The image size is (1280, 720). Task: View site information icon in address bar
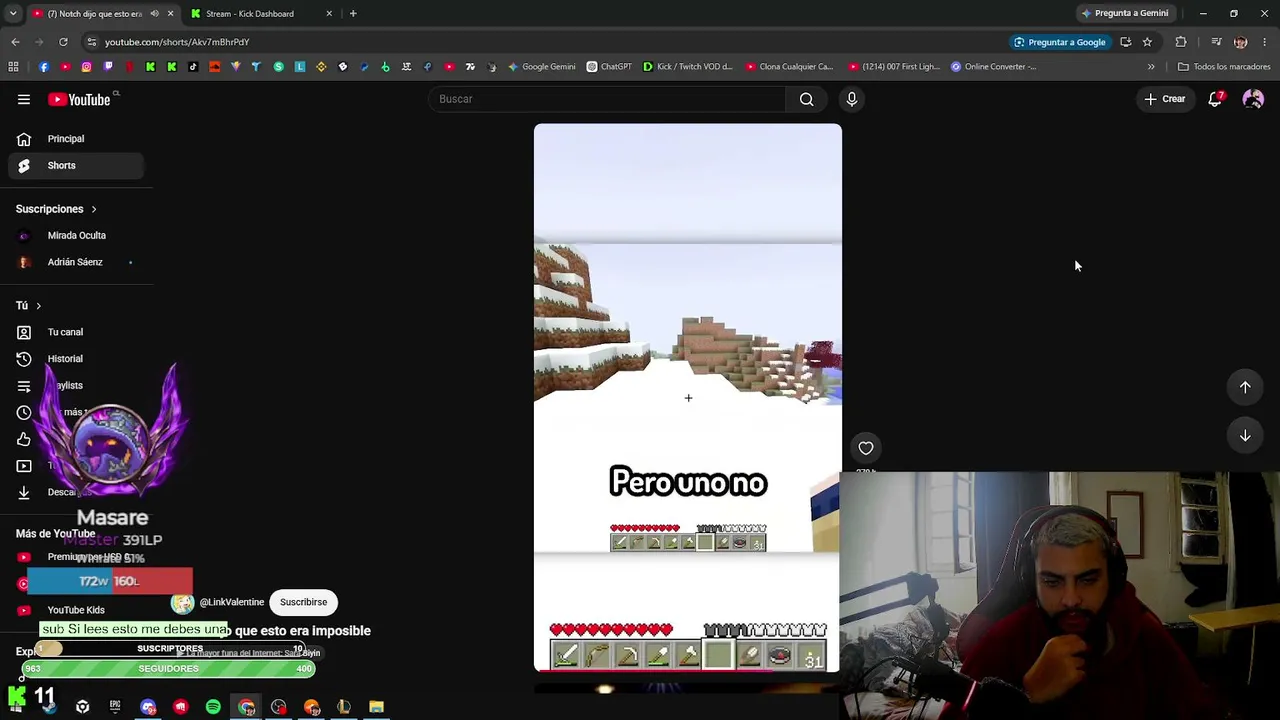[x=91, y=42]
